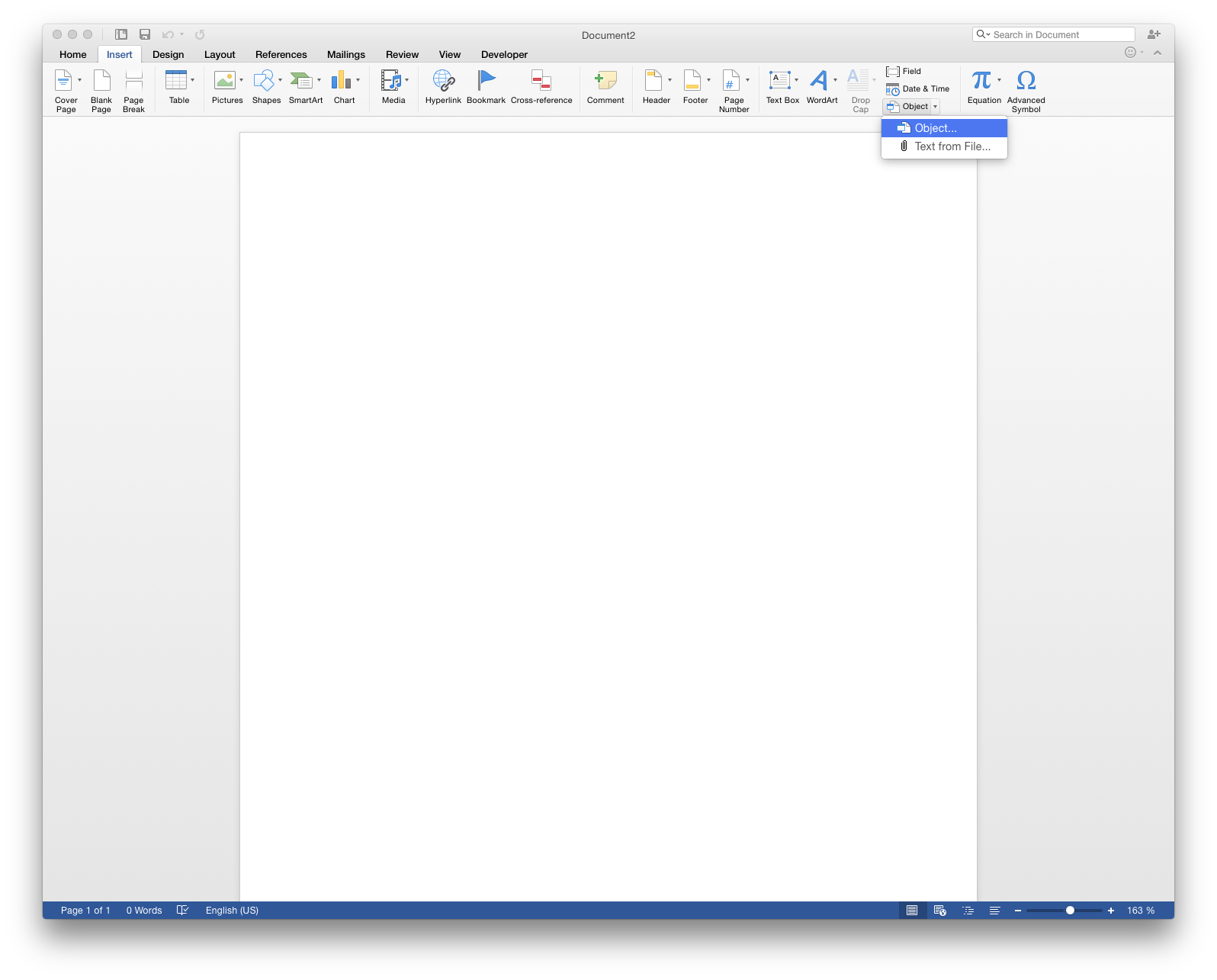The width and height of the screenshot is (1217, 980).
Task: Click the Pictures icon
Action: [x=224, y=80]
